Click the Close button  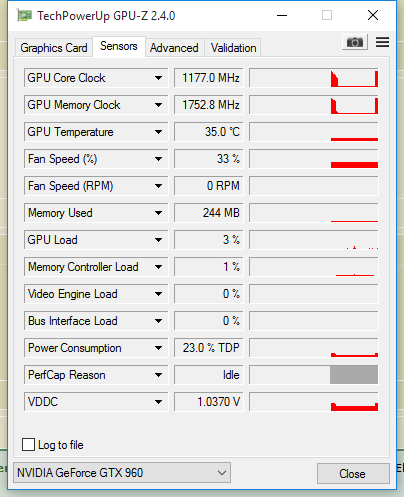point(353,474)
